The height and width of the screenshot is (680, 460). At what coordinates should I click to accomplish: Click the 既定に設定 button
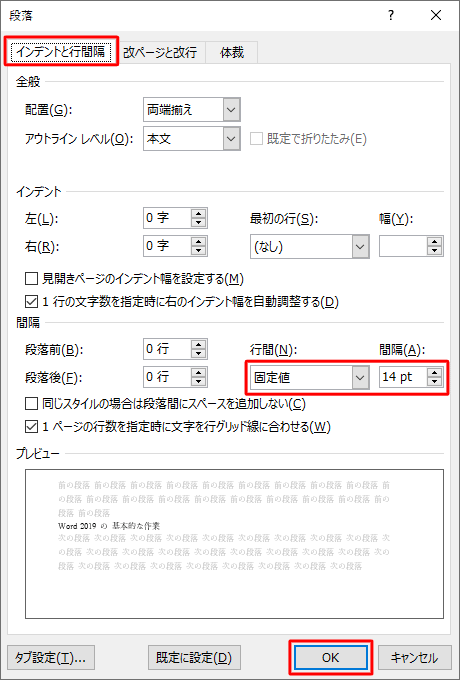point(193,657)
